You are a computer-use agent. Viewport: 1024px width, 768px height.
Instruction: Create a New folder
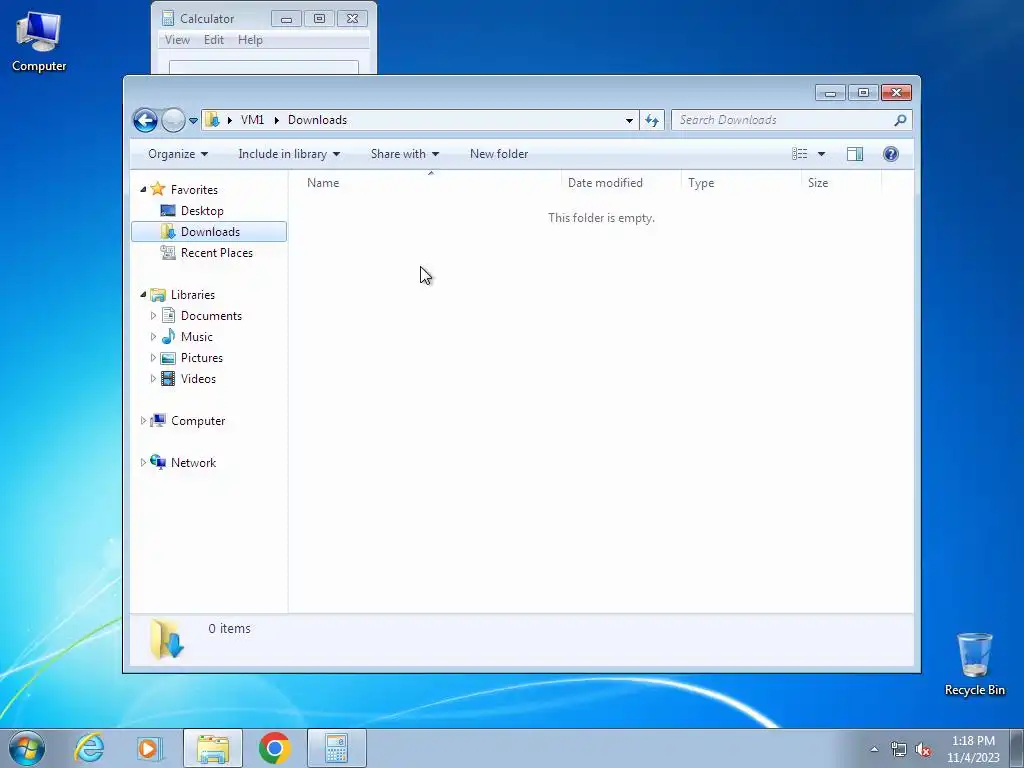499,154
